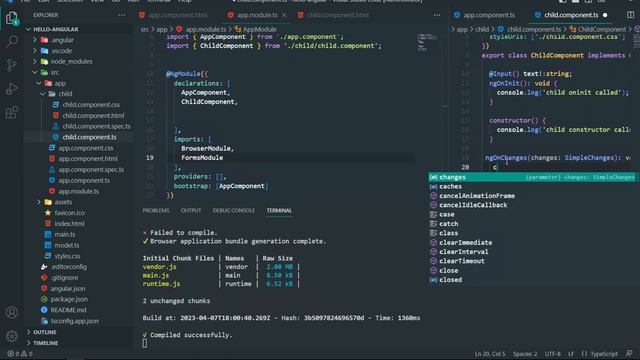640x360 pixels.
Task: Open child.component.spec.ts in explorer
Action: click(x=96, y=126)
